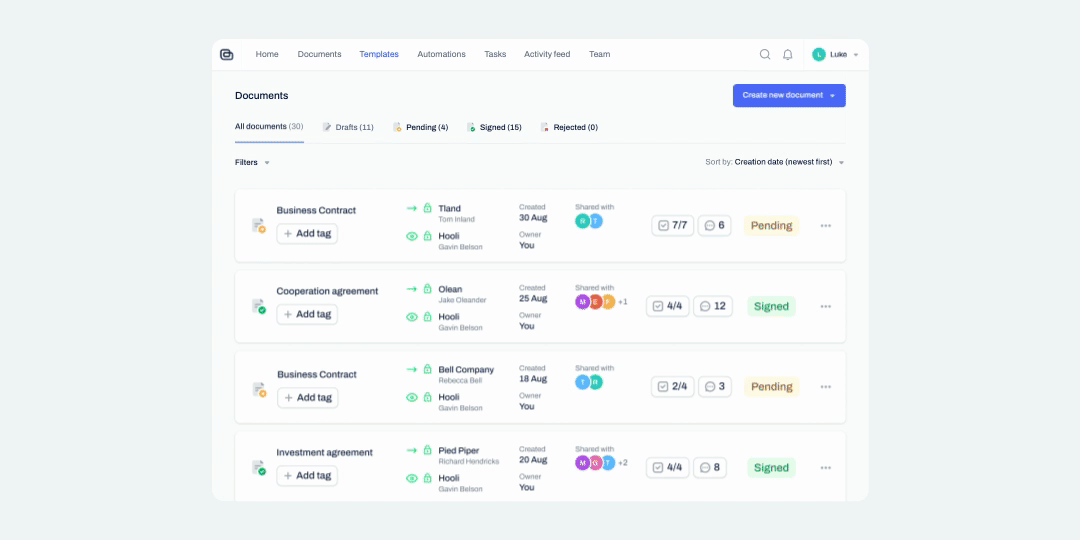Add tag to Bell Company Business Contract
Screen dimensions: 1080x540
click(308, 397)
